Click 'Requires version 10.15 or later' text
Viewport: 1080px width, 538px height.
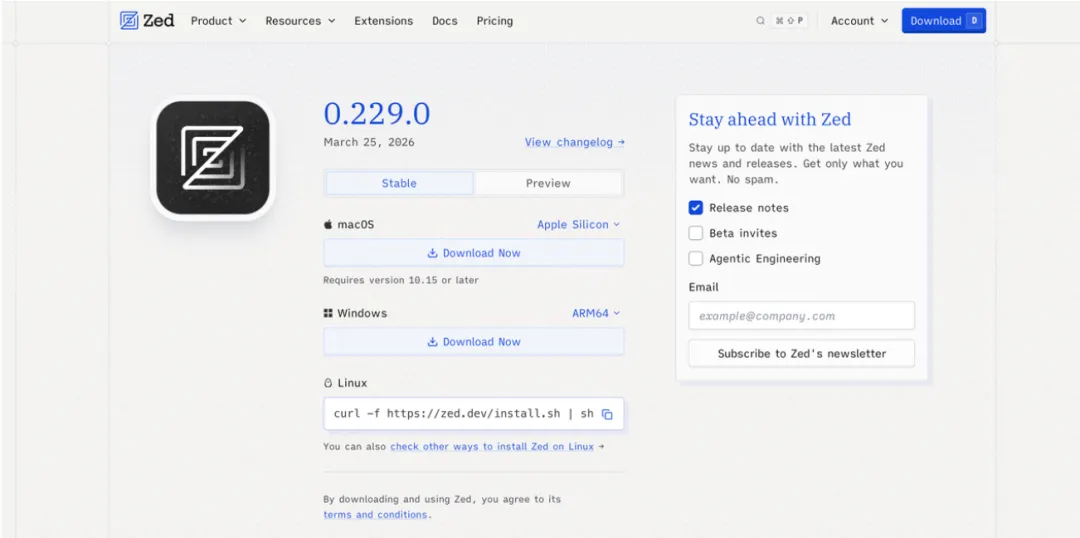(401, 280)
